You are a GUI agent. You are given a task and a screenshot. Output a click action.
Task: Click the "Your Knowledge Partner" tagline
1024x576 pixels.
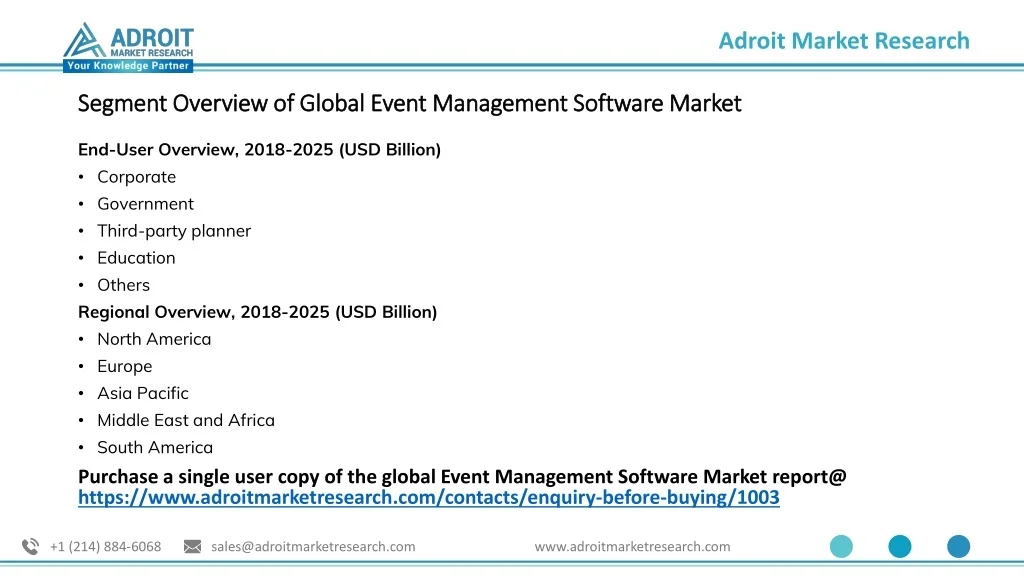[128, 66]
